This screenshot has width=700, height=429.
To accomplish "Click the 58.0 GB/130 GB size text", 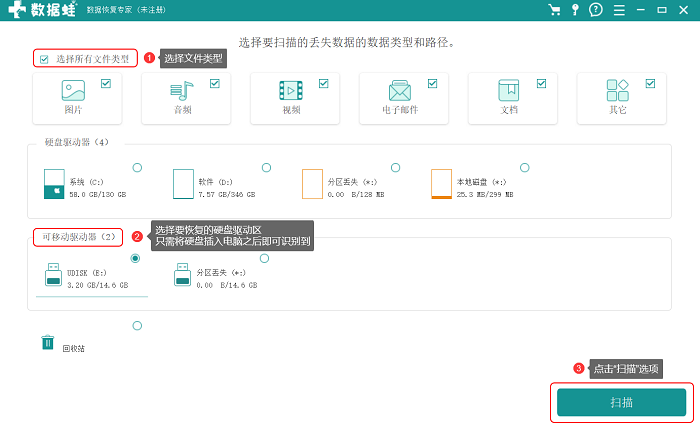I will pos(98,194).
